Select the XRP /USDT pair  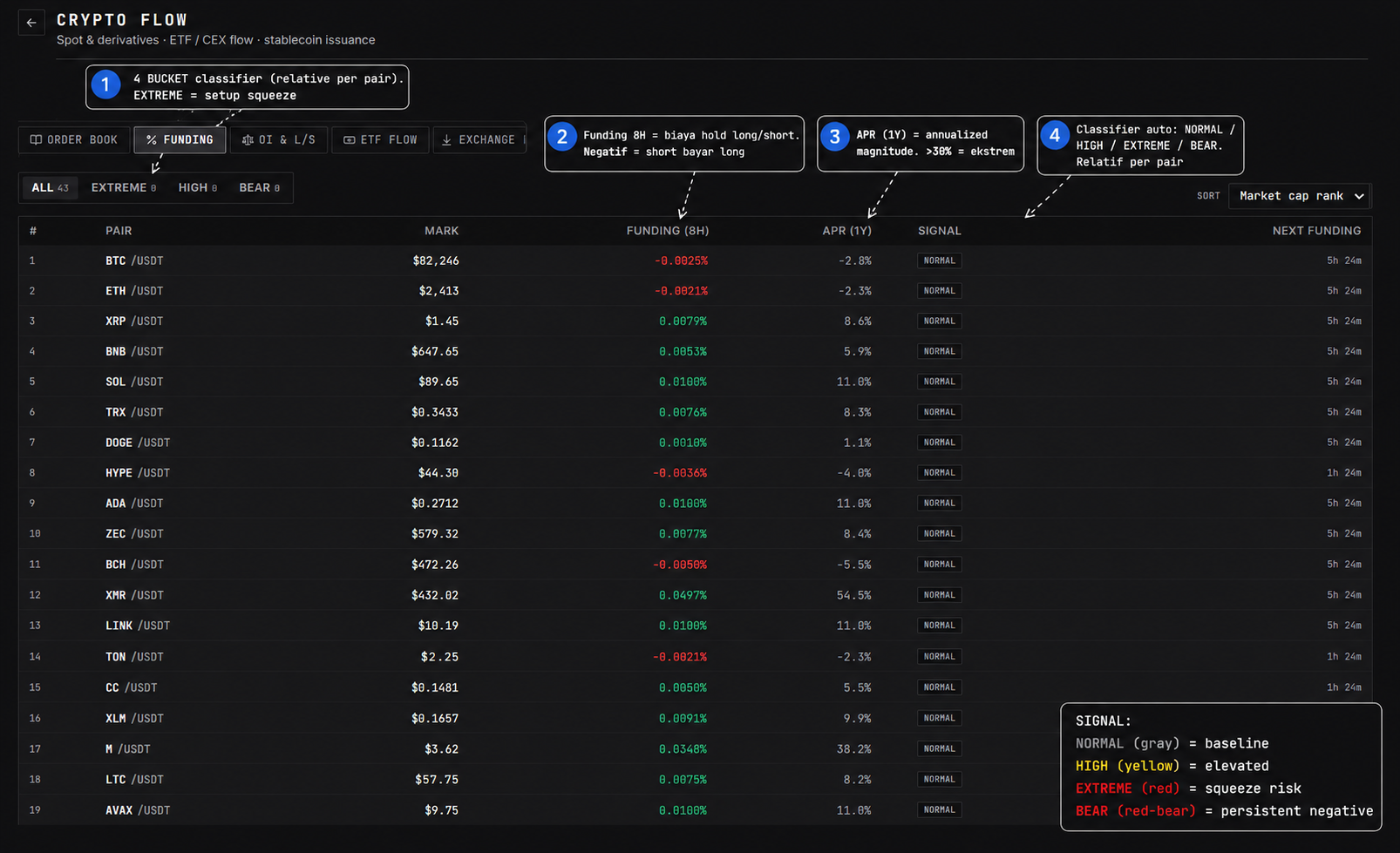pyautogui.click(x=134, y=322)
